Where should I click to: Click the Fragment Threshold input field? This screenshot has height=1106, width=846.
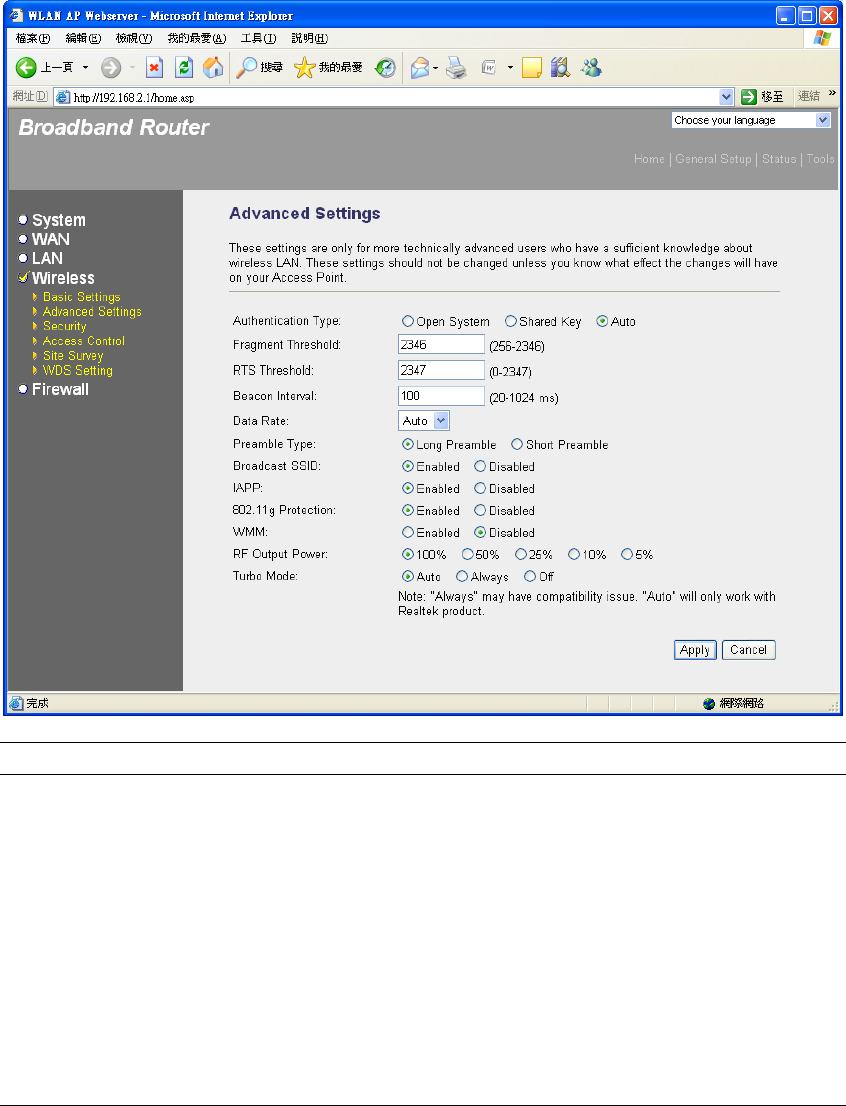442,344
